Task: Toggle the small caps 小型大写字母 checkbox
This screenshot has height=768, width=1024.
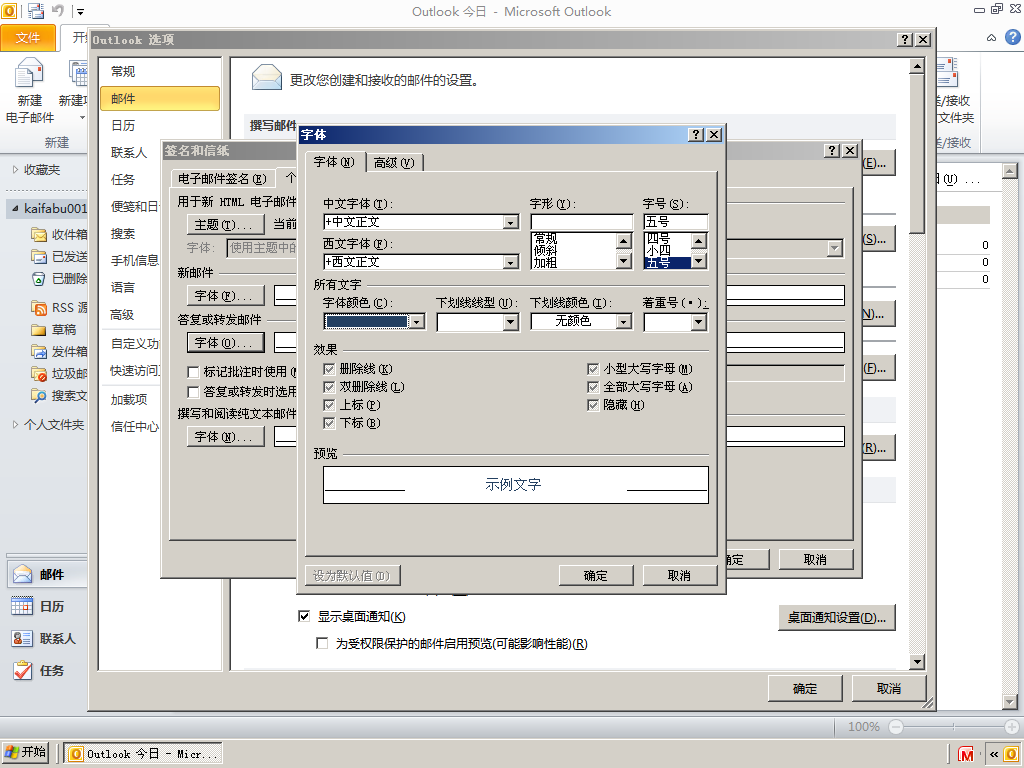Action: pyautogui.click(x=593, y=369)
